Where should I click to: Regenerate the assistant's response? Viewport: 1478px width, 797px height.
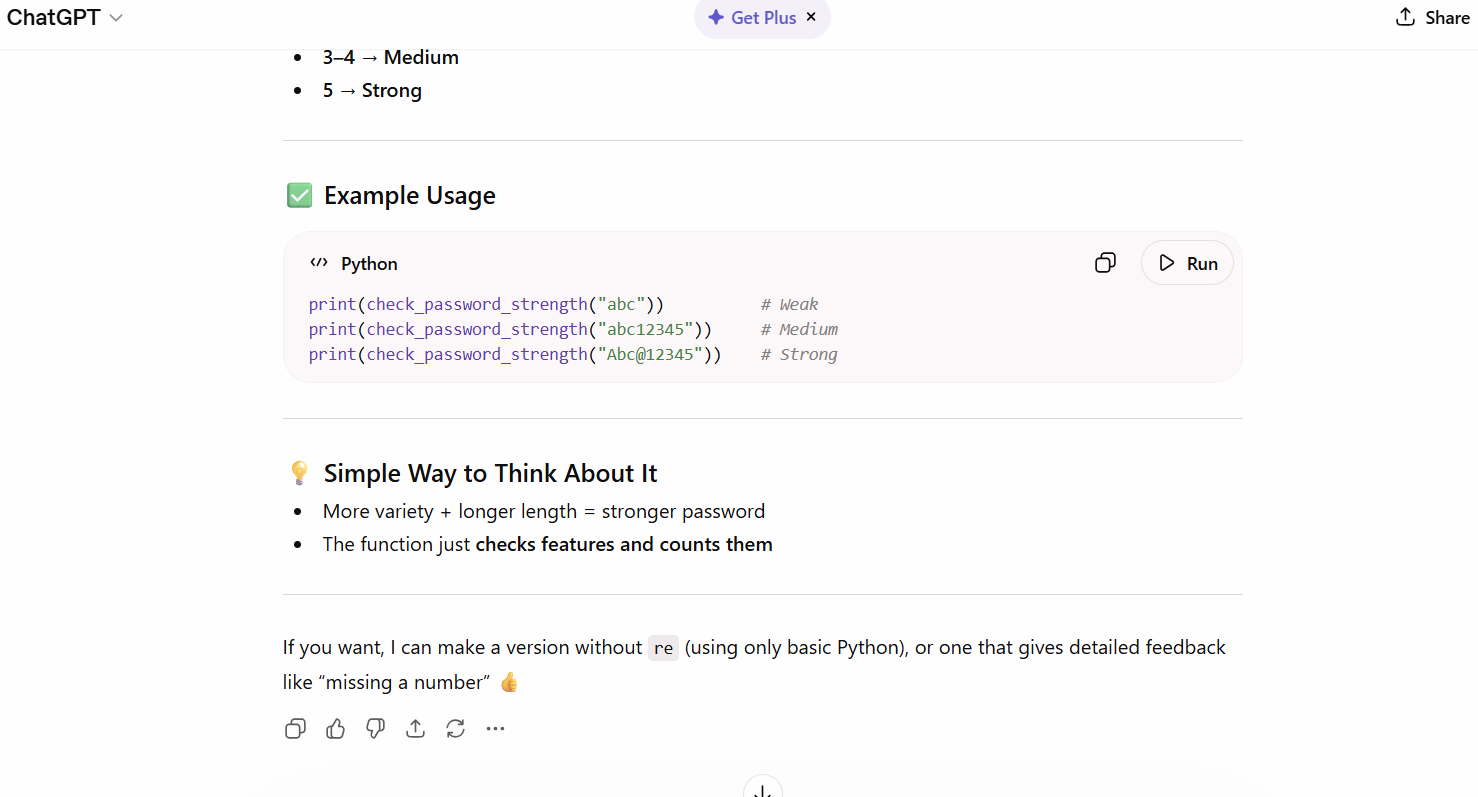click(455, 728)
